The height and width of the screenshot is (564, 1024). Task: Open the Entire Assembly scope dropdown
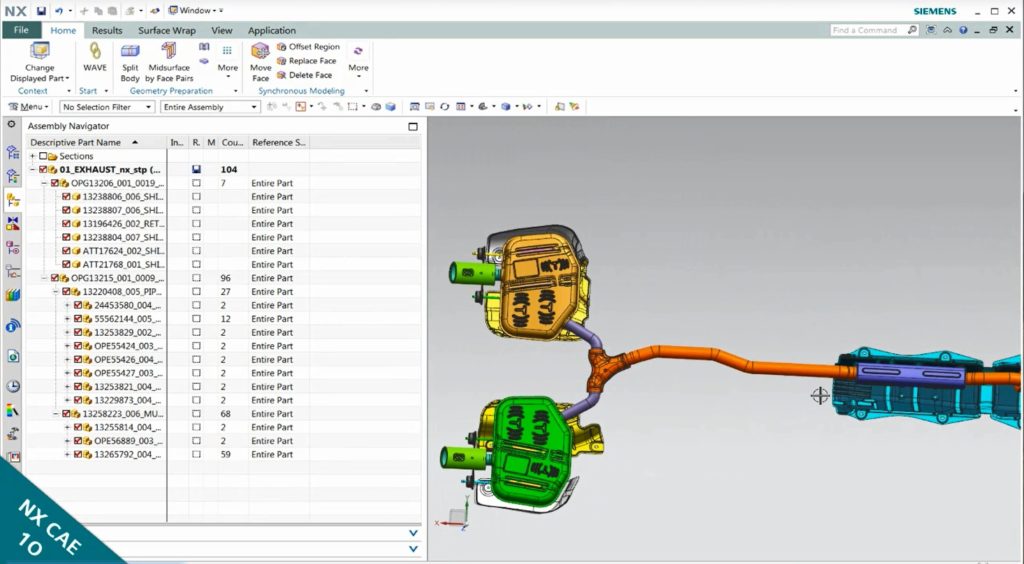coord(209,107)
